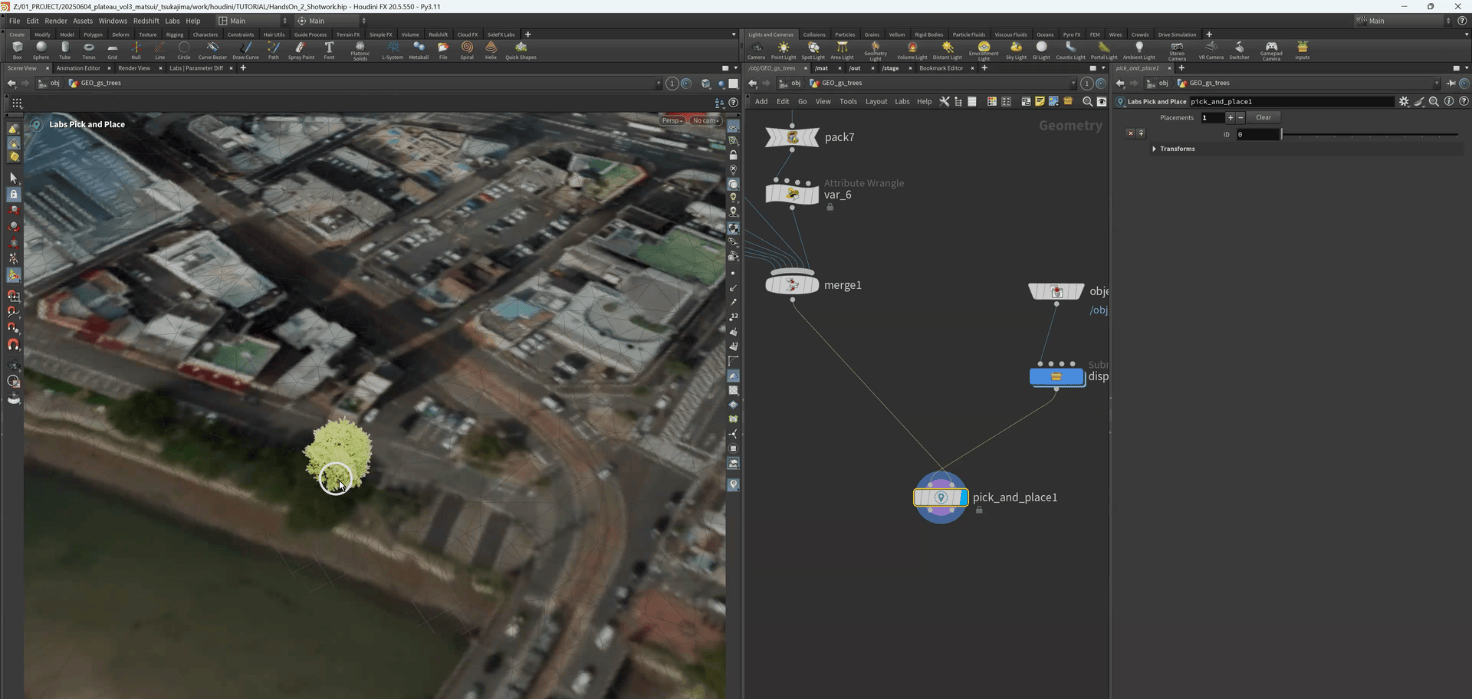Click the Spray Paint shelf tool

pos(301,49)
